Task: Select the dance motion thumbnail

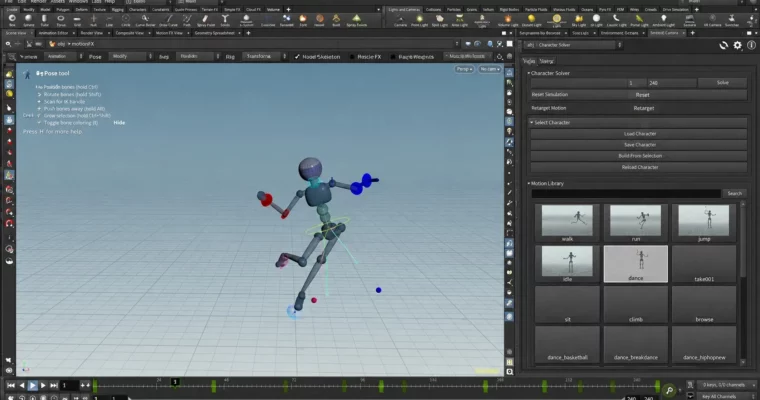Action: (635, 264)
